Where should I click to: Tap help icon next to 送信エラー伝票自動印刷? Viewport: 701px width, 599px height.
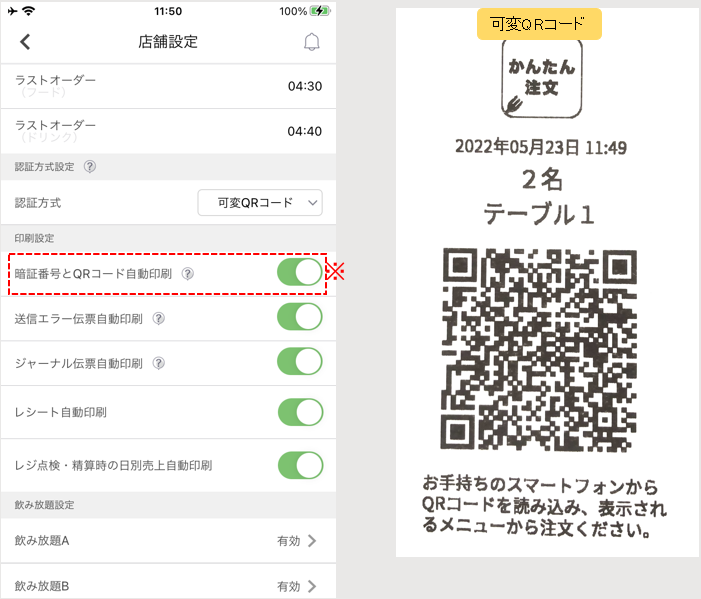tap(159, 319)
